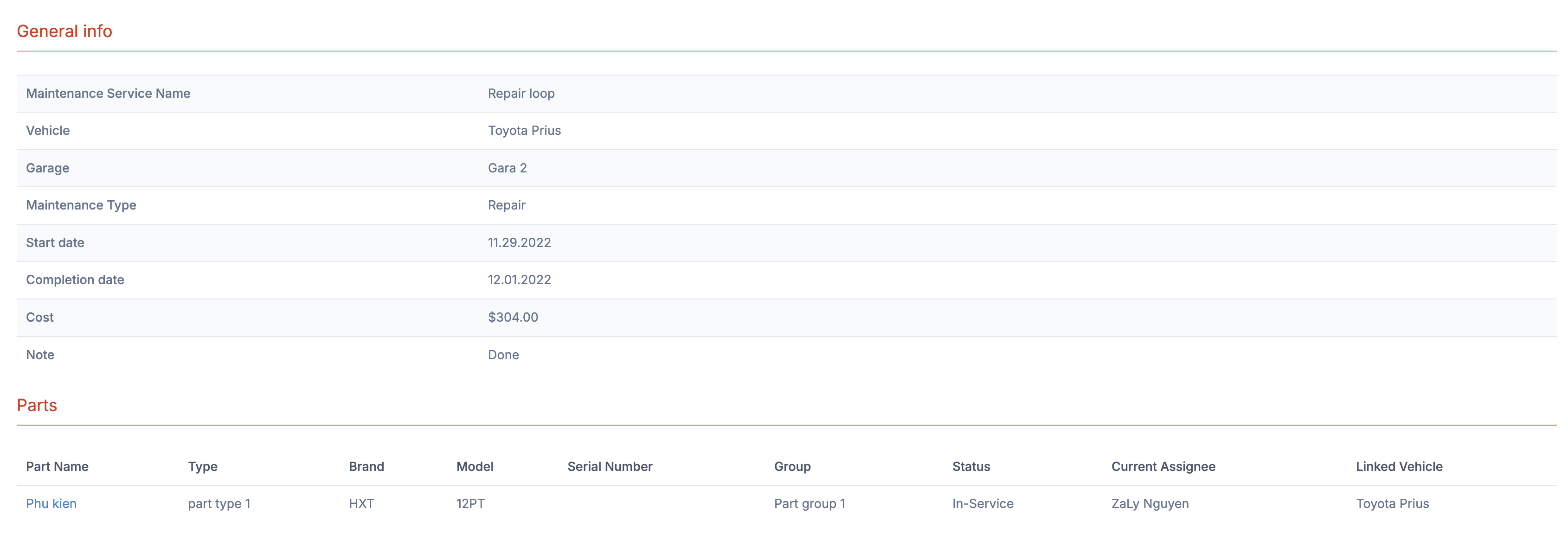Select the Repair loop service name value
The height and width of the screenshot is (559, 1568).
[x=521, y=94]
